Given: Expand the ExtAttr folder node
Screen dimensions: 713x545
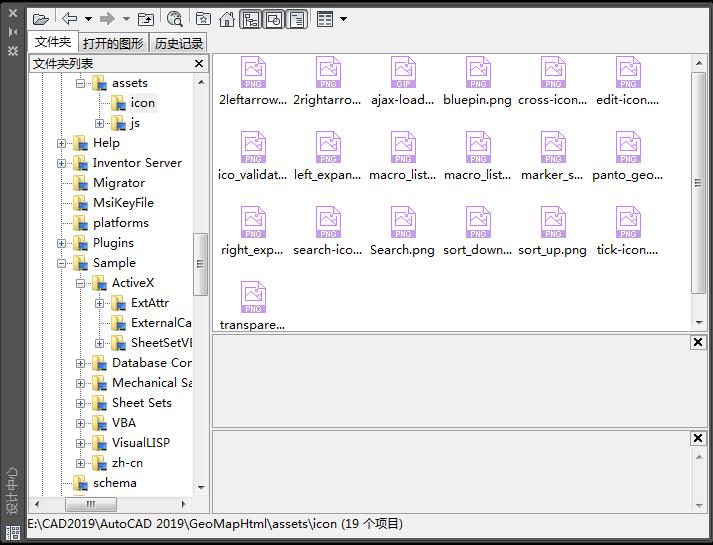Looking at the screenshot, I should pyautogui.click(x=100, y=303).
